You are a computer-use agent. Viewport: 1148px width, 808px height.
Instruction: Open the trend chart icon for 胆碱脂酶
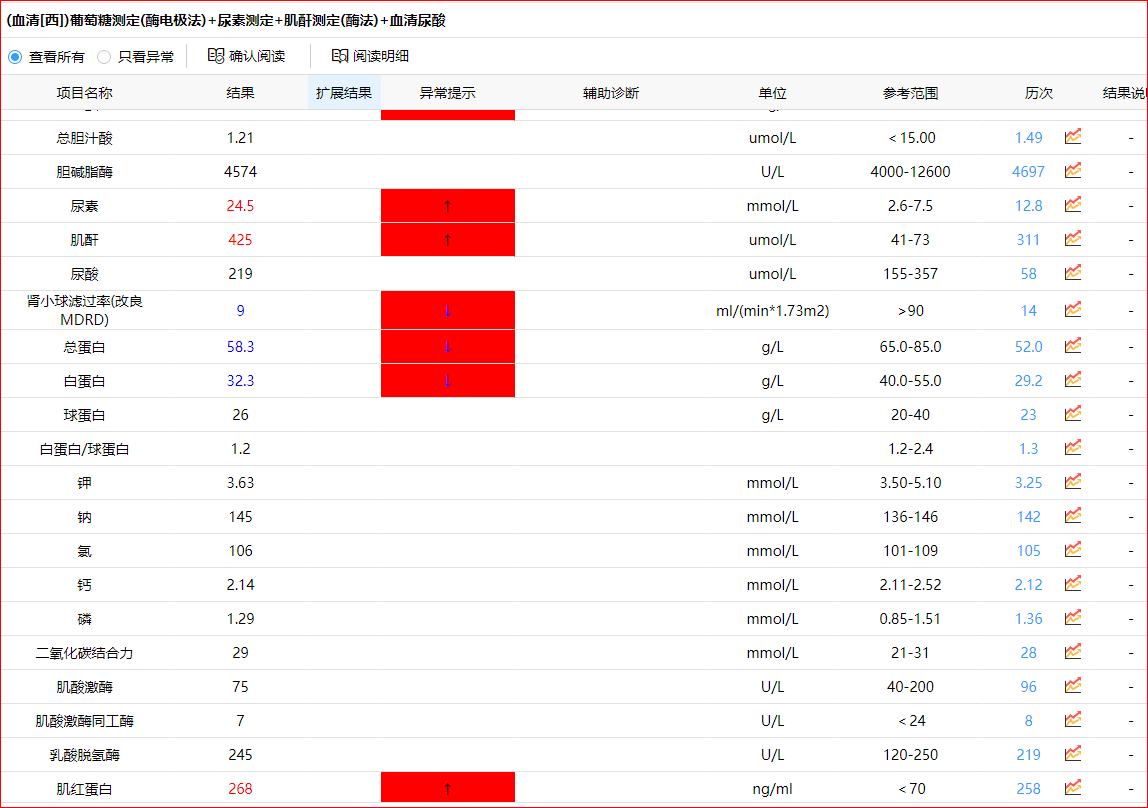[x=1073, y=171]
